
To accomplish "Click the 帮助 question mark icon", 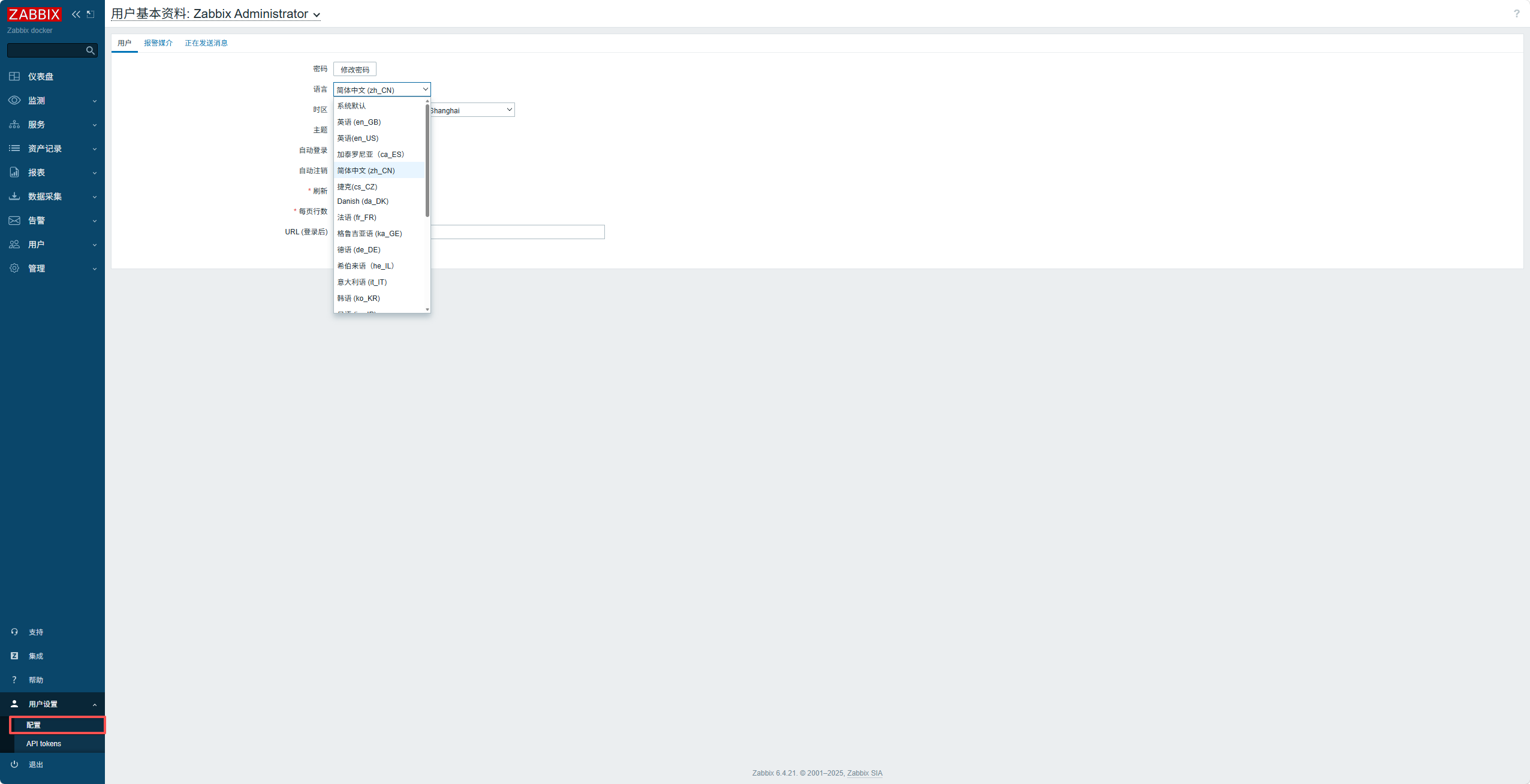I will [x=14, y=680].
